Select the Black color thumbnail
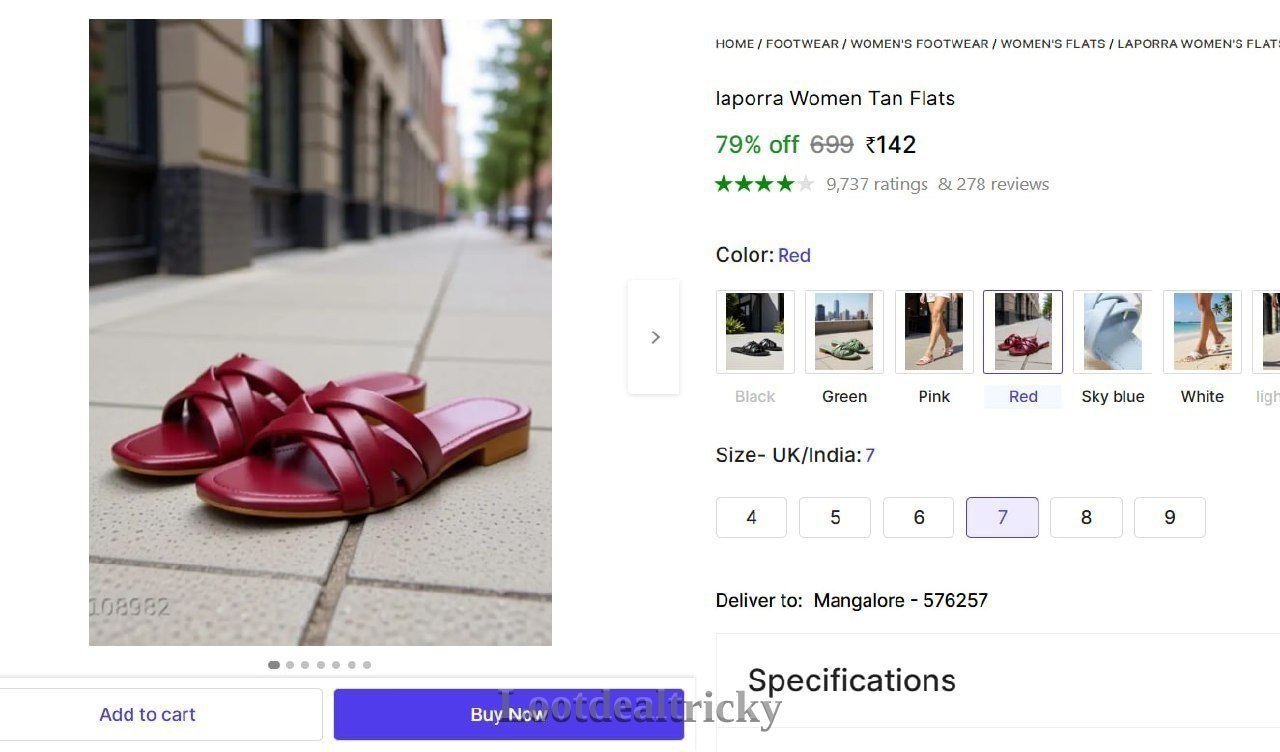This screenshot has height=752, width=1280. 755,332
